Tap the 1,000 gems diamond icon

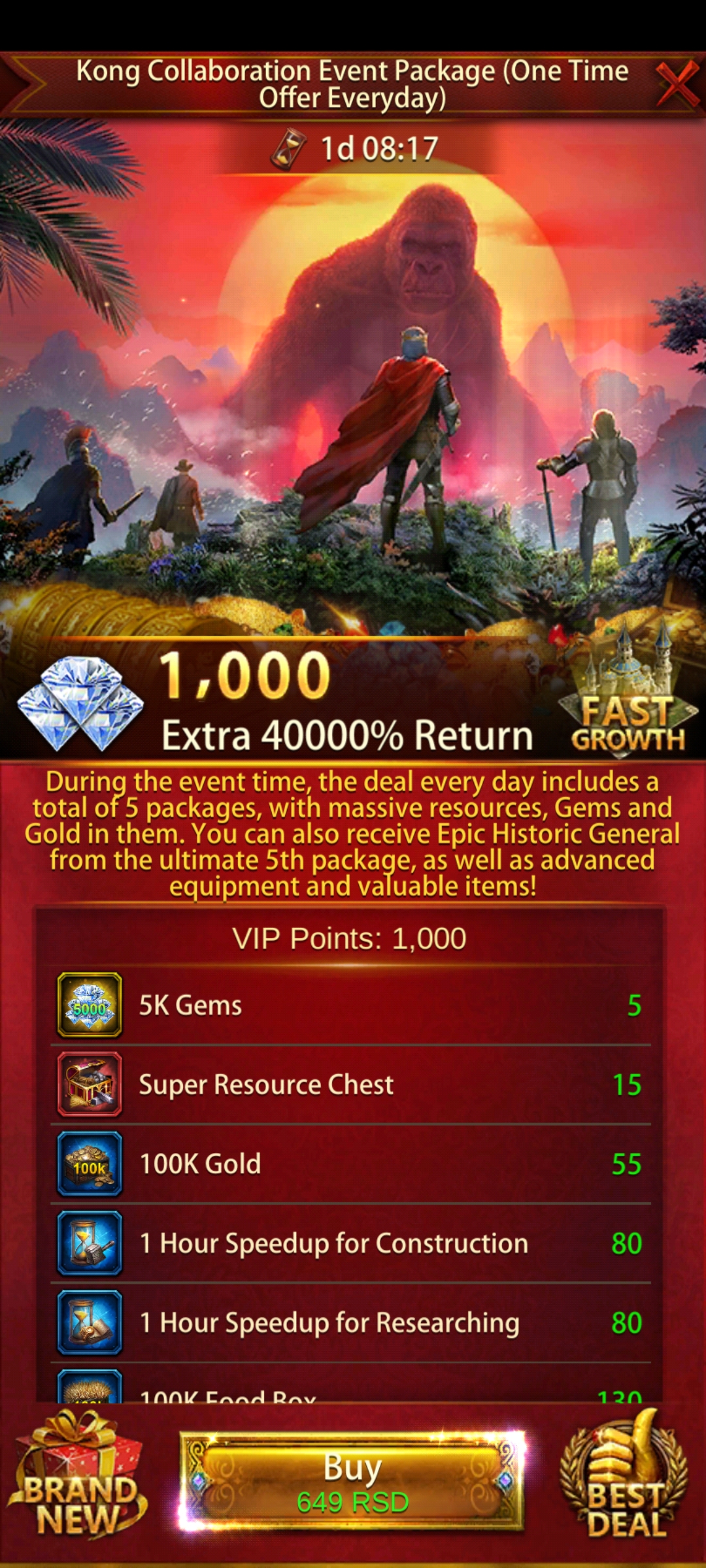80,703
